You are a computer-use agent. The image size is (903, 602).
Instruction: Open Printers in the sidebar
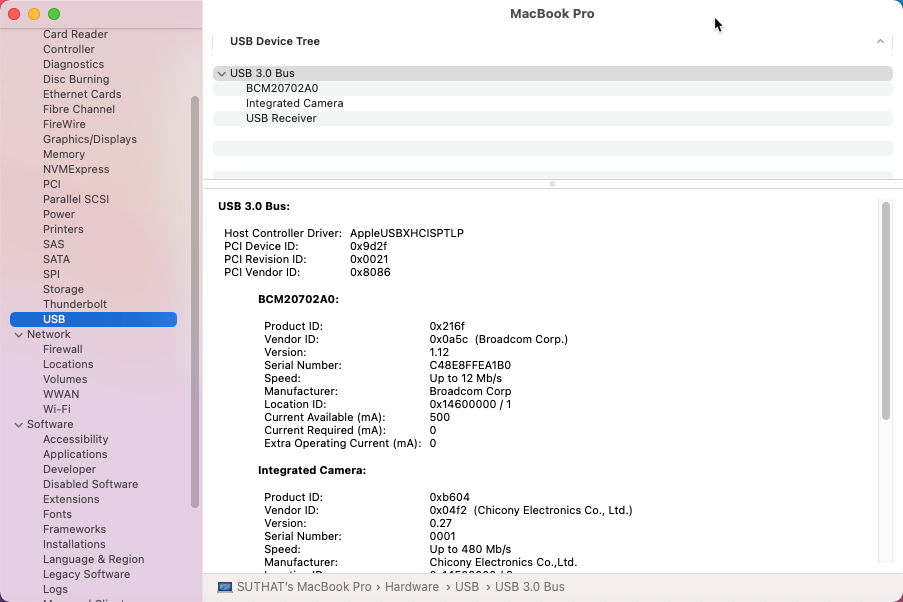(x=63, y=229)
